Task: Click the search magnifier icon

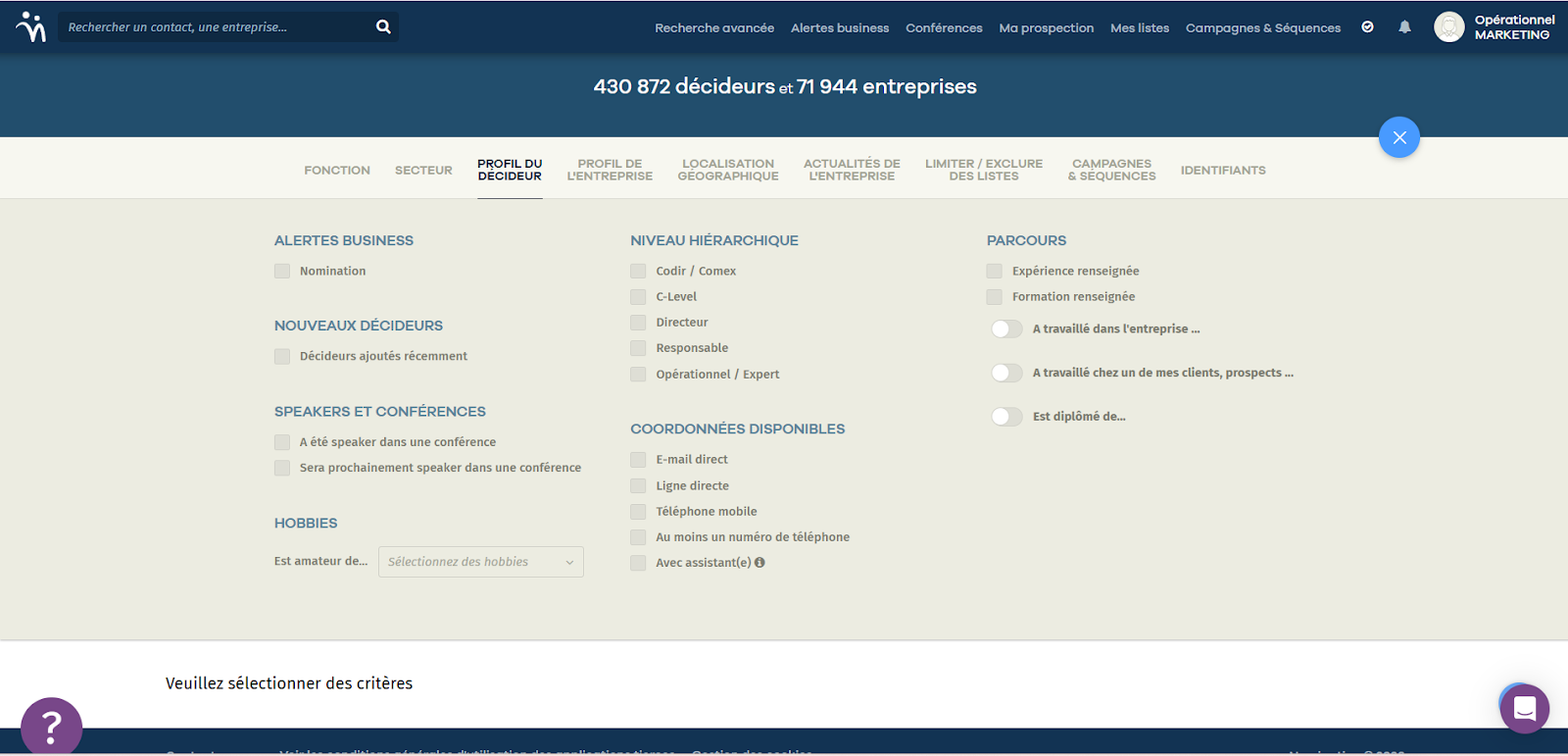Action: (383, 27)
